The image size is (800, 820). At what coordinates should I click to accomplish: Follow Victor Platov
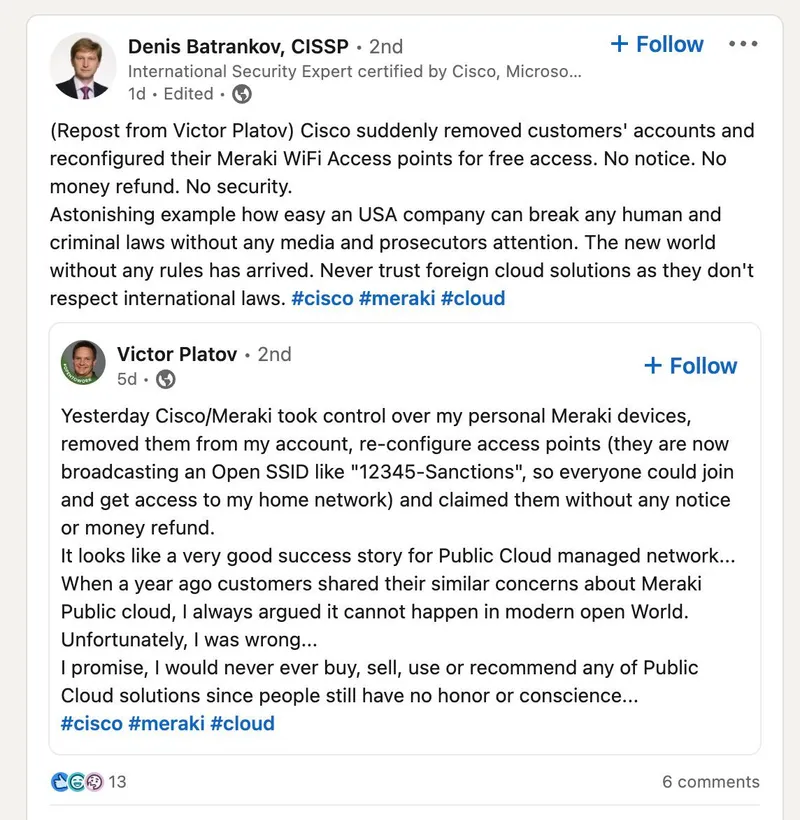pyautogui.click(x=690, y=366)
